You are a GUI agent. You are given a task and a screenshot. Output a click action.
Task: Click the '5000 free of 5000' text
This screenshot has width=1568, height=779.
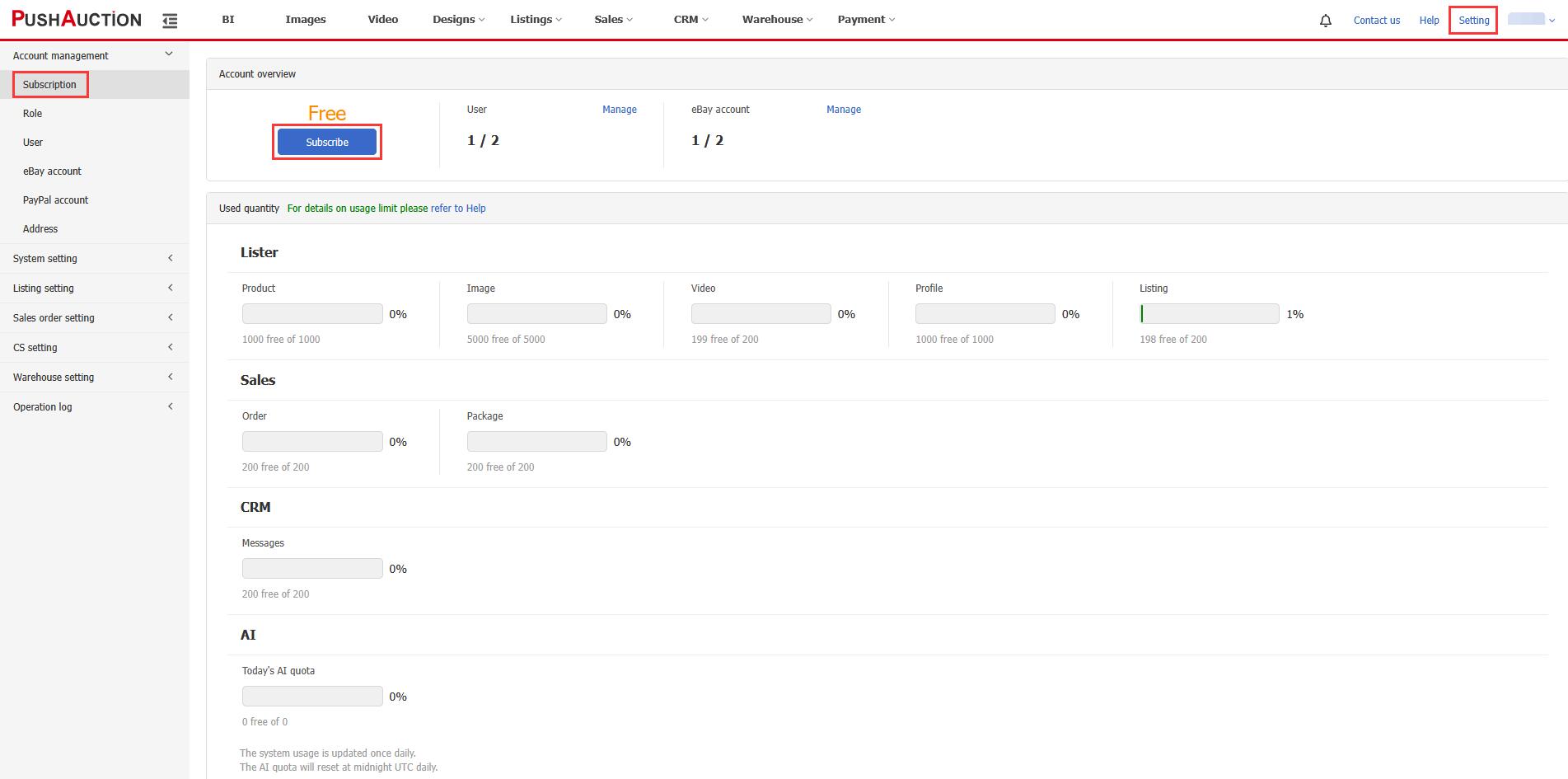pos(506,340)
